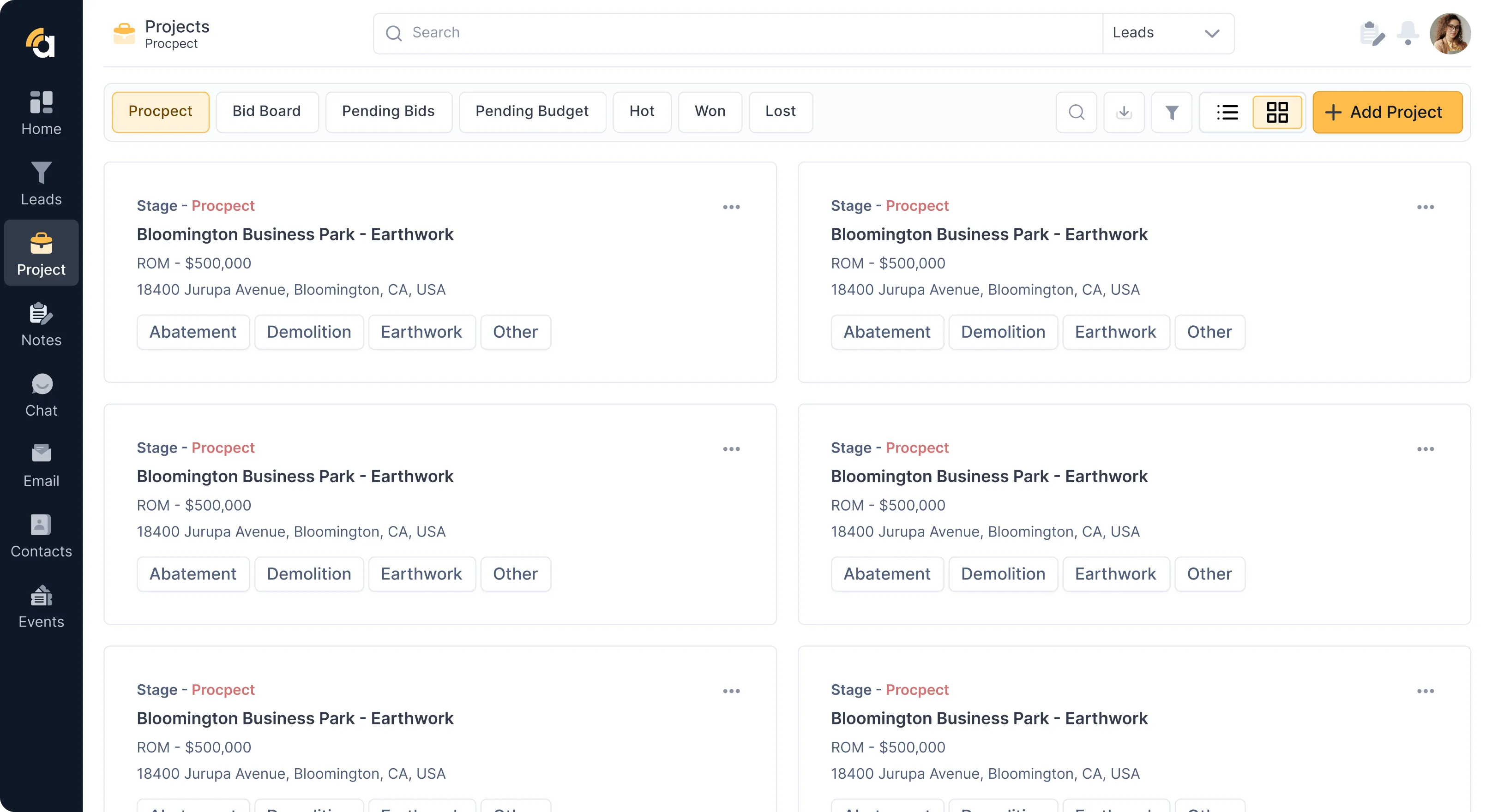Open the top-right Bloomington Business Park - Earthwork title
The image size is (1492, 812).
coord(989,234)
